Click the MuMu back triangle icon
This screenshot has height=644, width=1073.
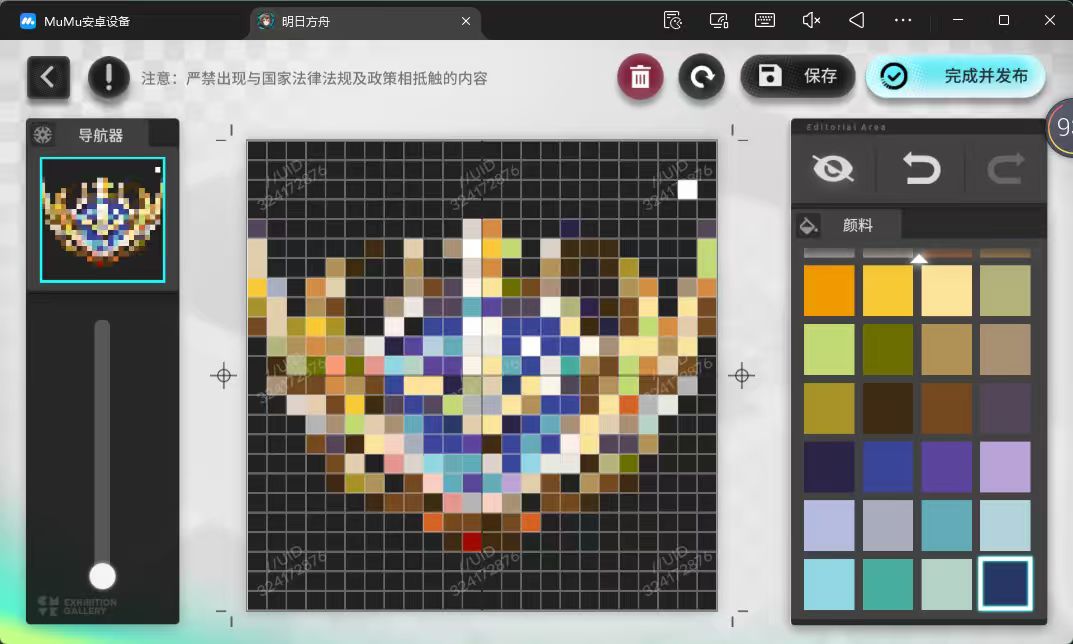(857, 20)
